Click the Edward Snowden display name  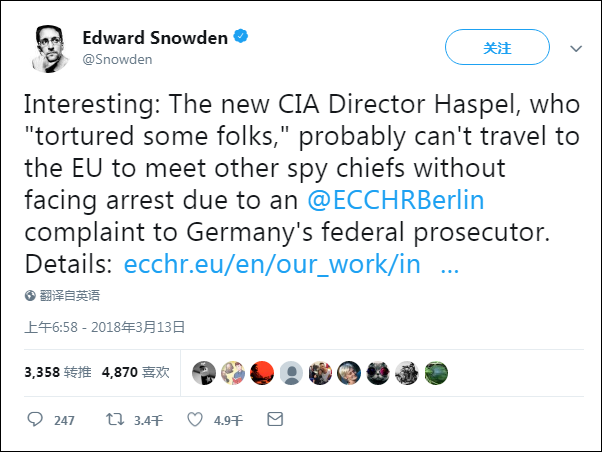point(155,38)
